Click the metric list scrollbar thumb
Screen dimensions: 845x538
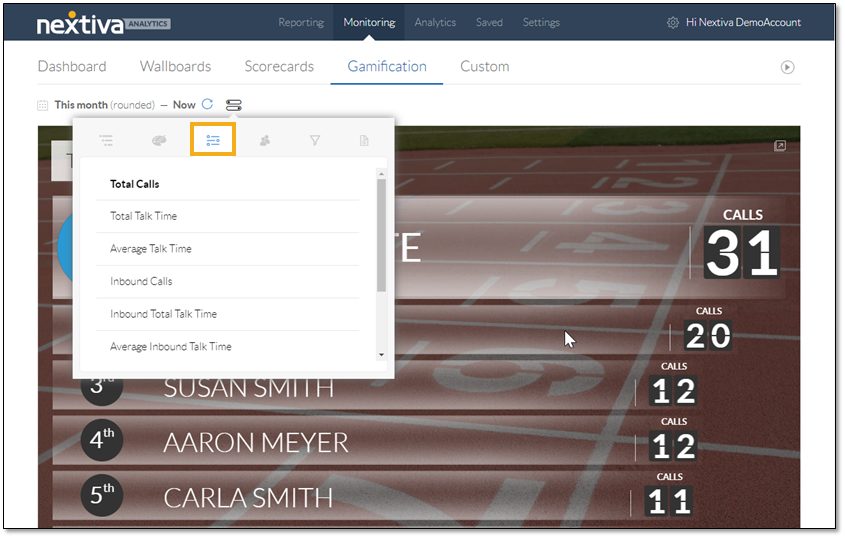click(382, 235)
